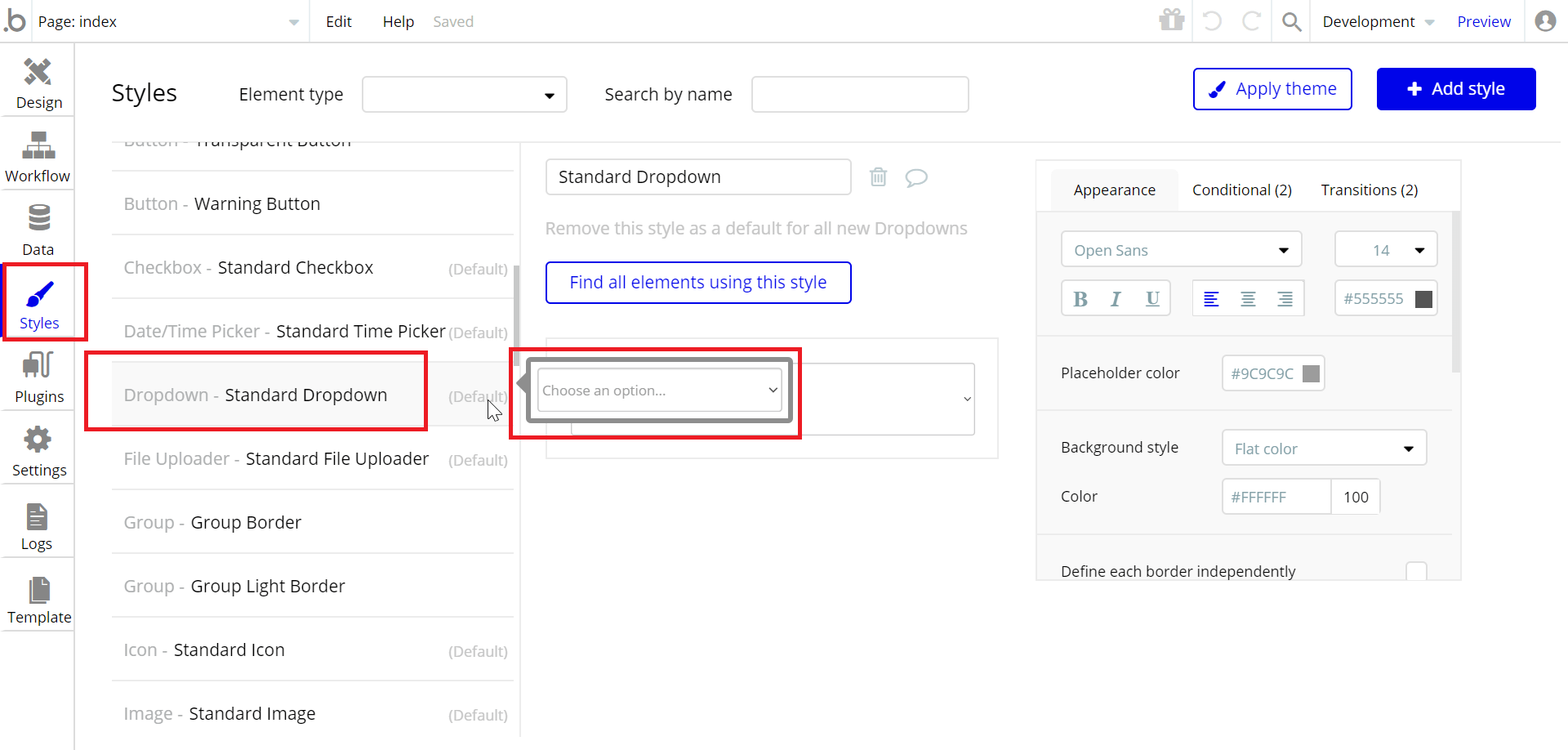Go to the Data section
This screenshot has width=1568, height=750.
[x=38, y=230]
